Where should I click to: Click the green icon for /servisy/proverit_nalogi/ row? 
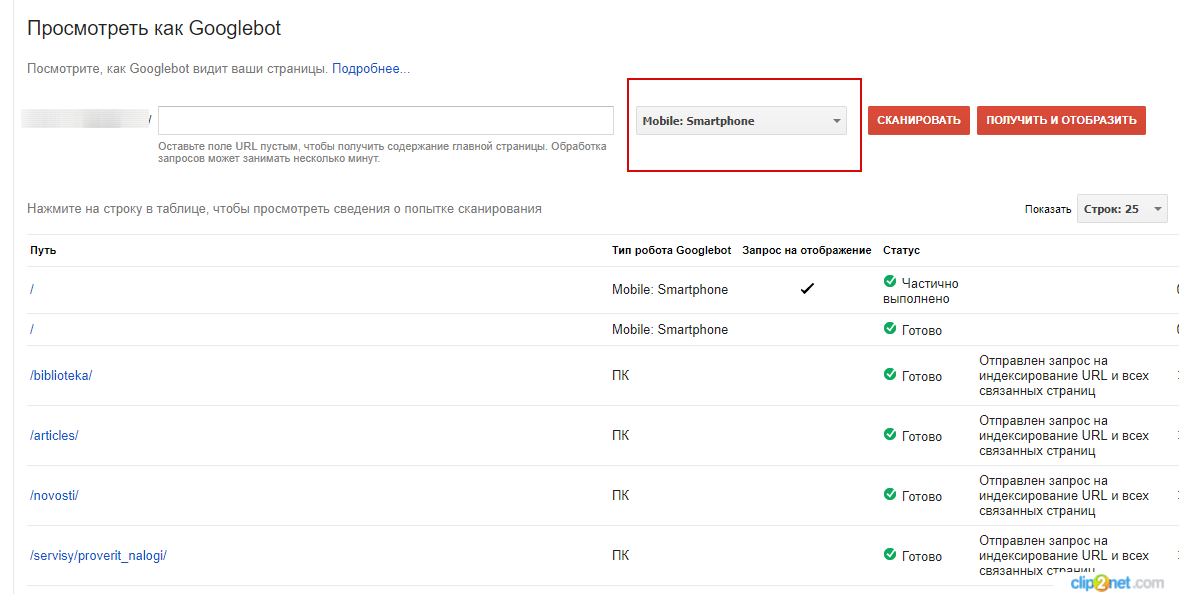click(x=890, y=555)
